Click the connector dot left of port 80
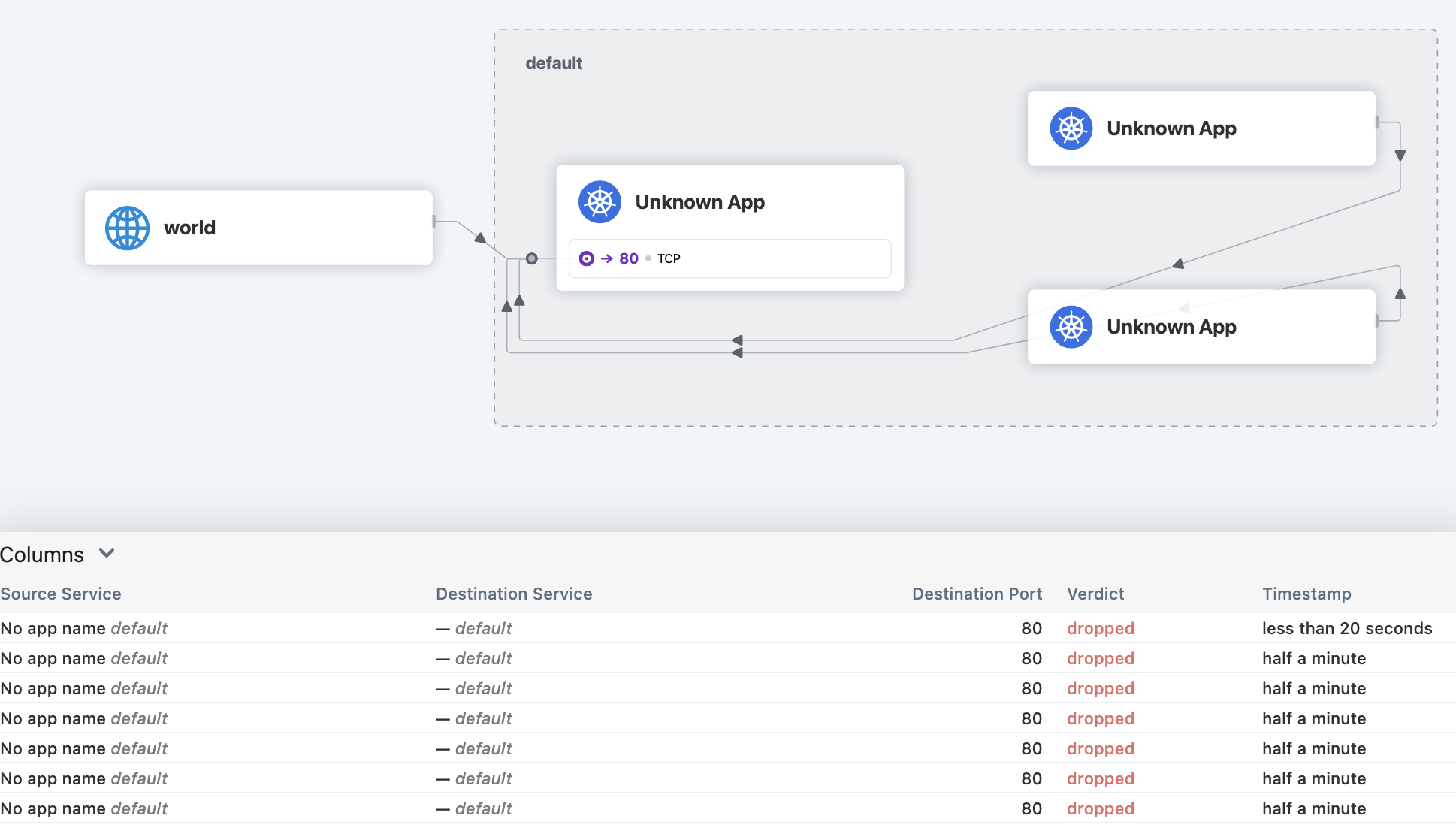The height and width of the screenshot is (831, 1456). tap(531, 258)
